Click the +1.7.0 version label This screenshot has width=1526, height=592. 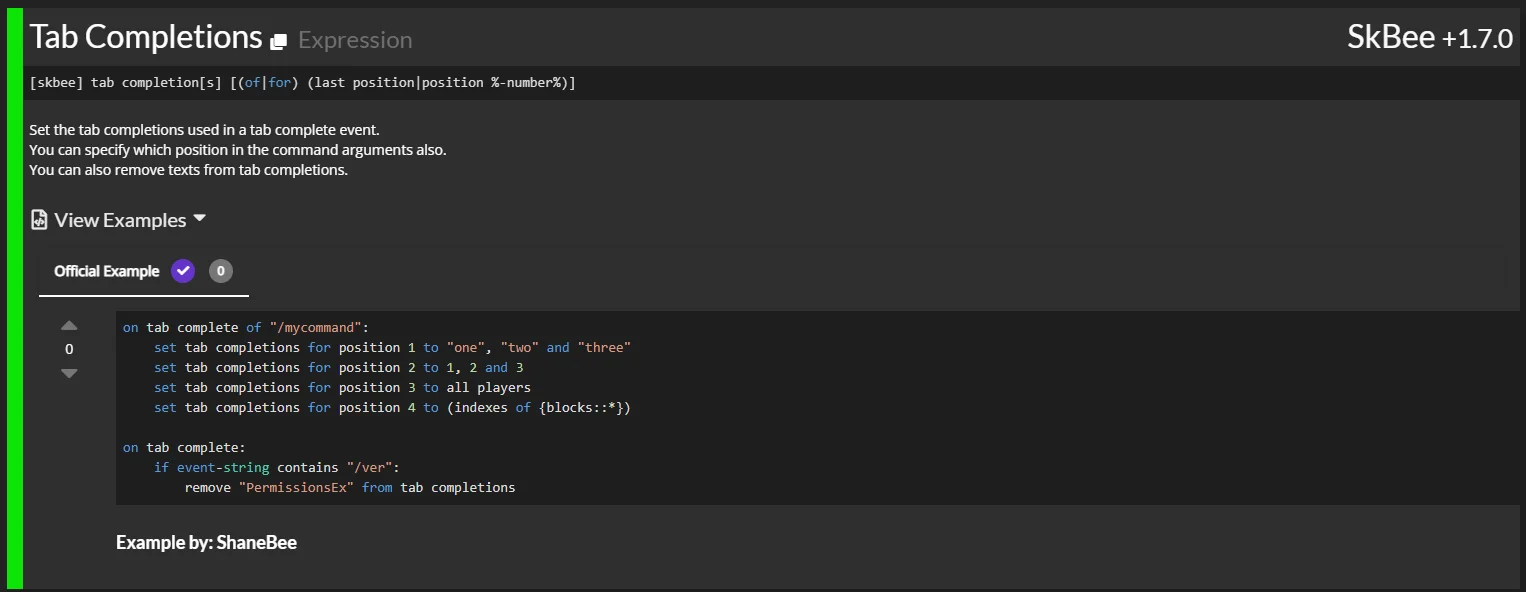[x=1477, y=39]
